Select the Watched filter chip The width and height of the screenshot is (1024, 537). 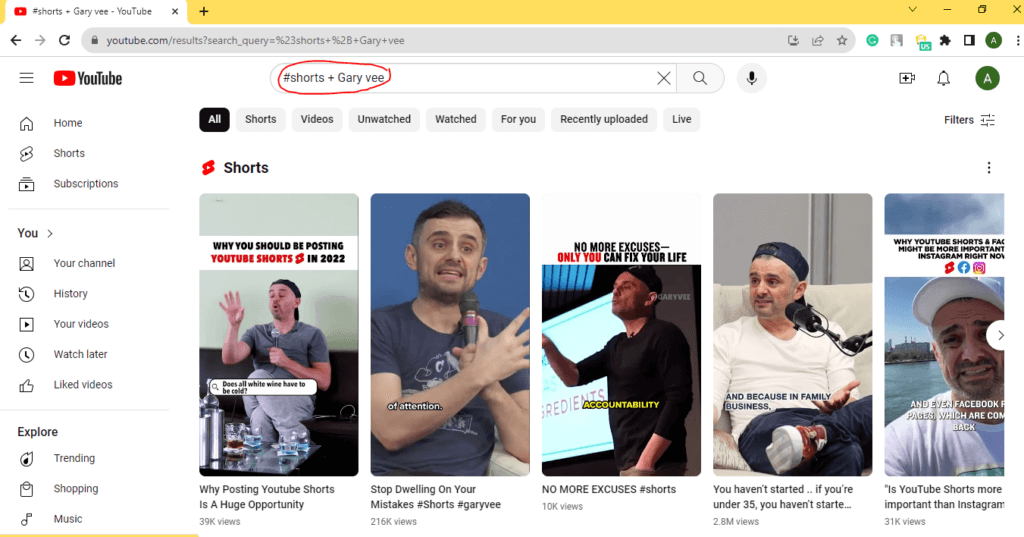coord(456,120)
